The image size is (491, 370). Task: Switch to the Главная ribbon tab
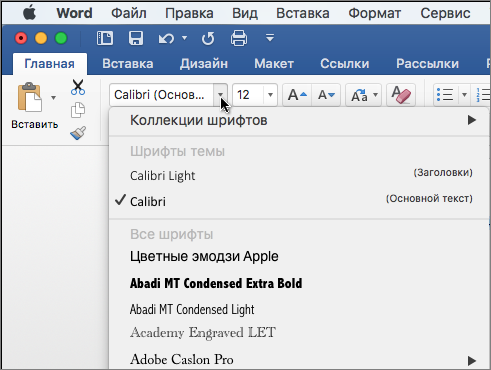[50, 64]
